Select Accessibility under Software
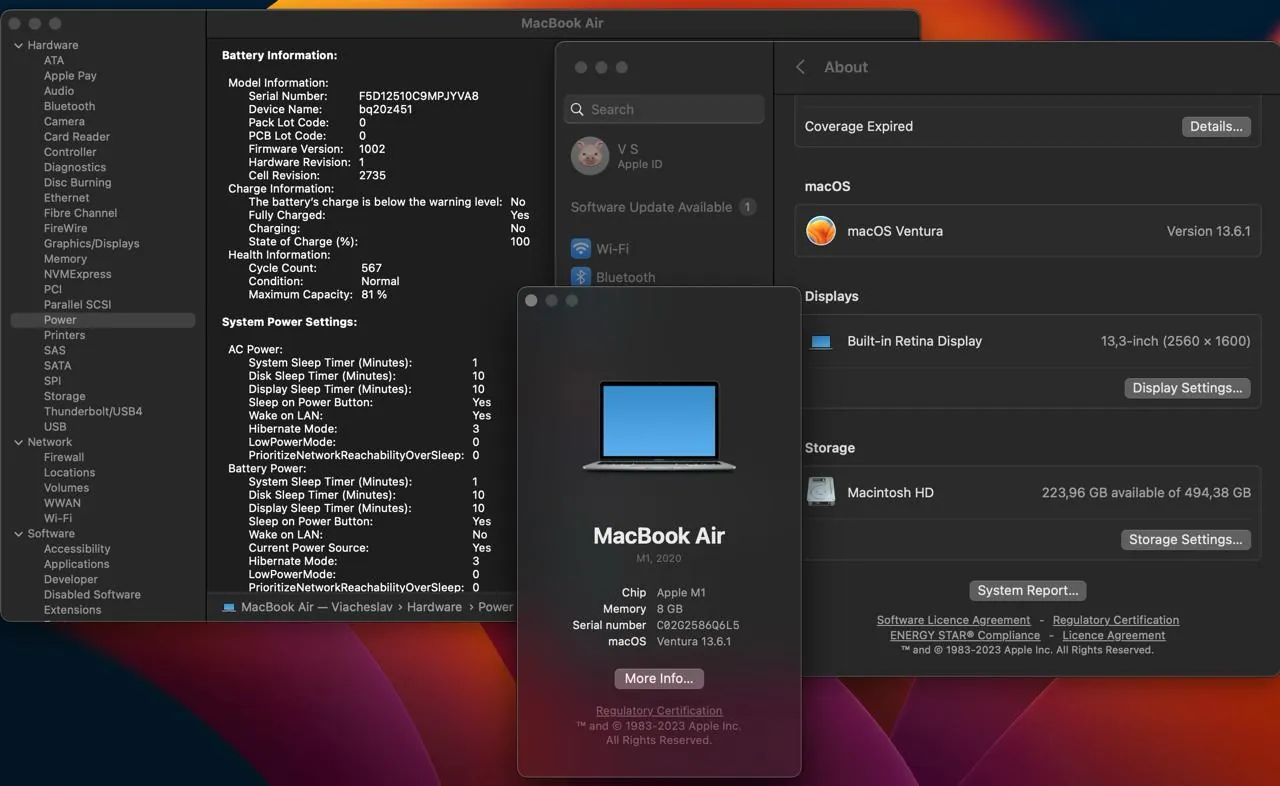Screen dimensions: 1280x786 click(77, 549)
